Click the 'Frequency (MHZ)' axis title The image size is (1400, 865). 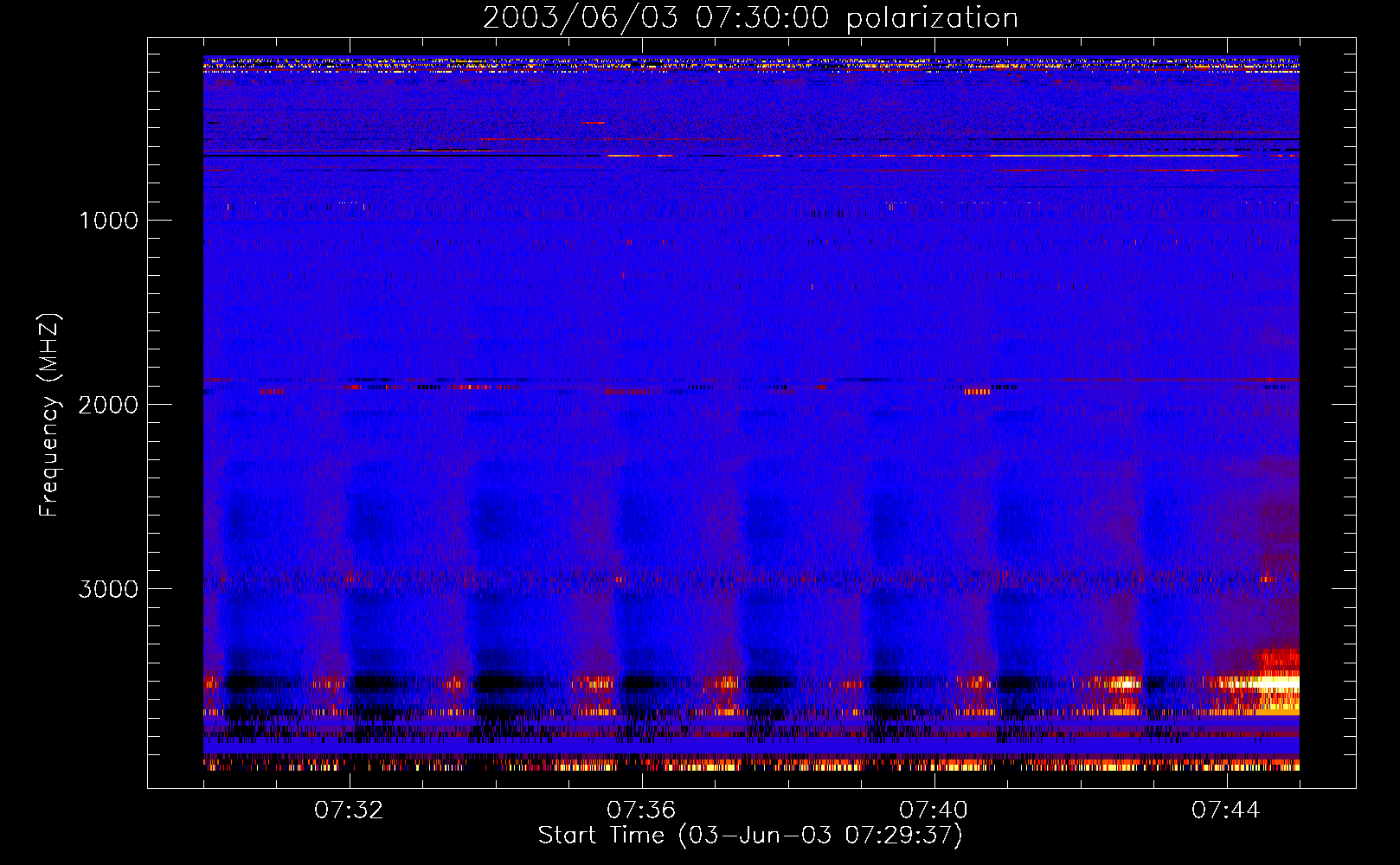click(x=49, y=415)
